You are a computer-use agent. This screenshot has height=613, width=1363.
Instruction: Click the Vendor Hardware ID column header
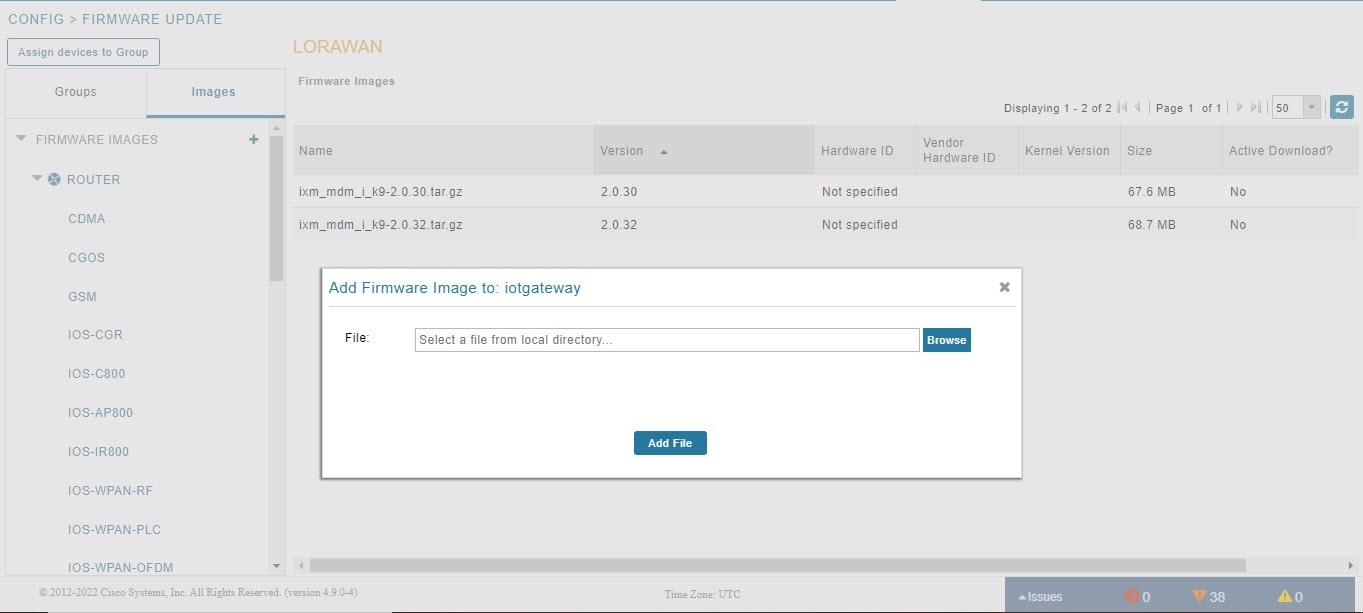[x=967, y=151]
